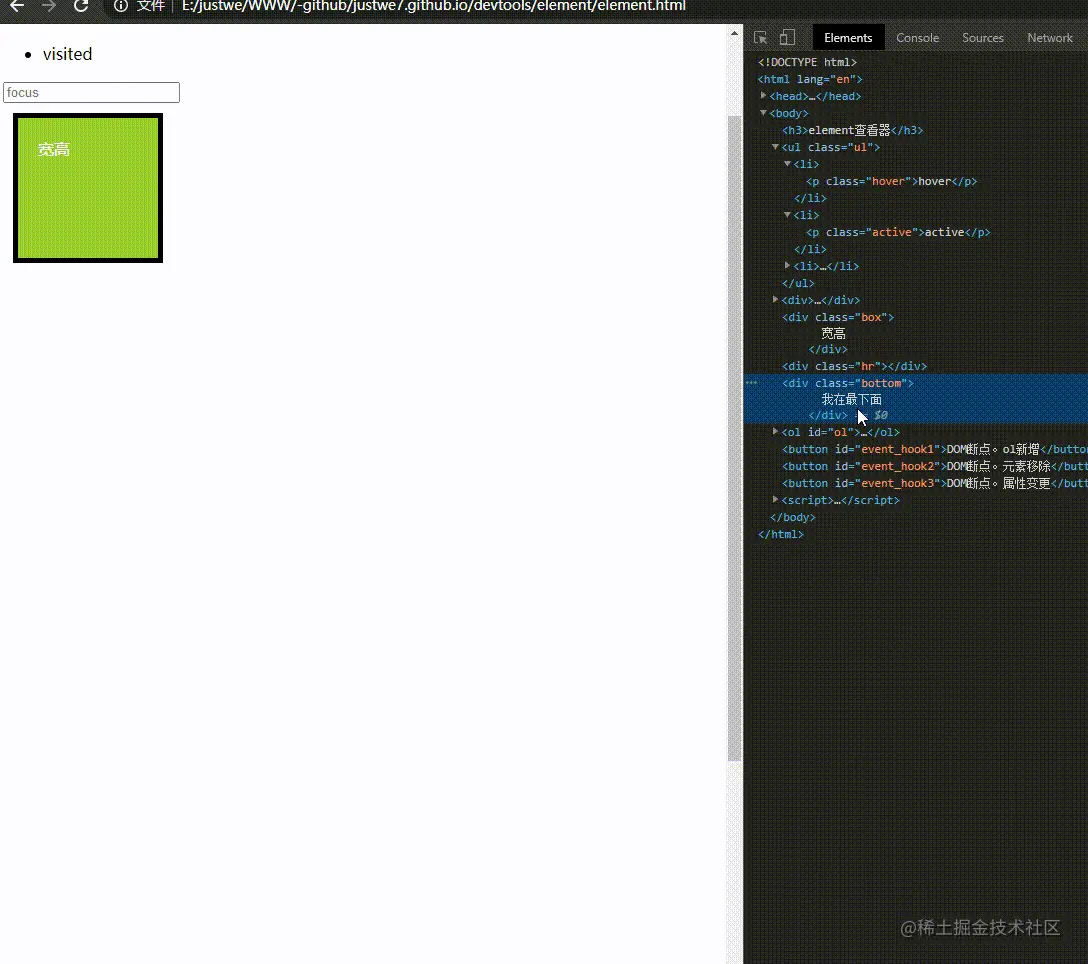The height and width of the screenshot is (964, 1088).
Task: Switch to the Sources tab
Action: [x=983, y=38]
